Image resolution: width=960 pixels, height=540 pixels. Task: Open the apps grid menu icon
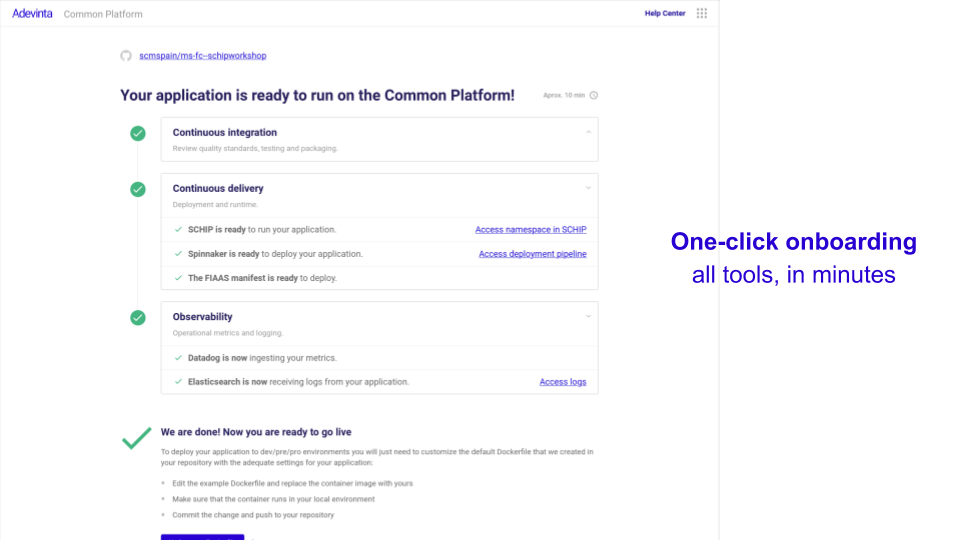click(x=702, y=14)
